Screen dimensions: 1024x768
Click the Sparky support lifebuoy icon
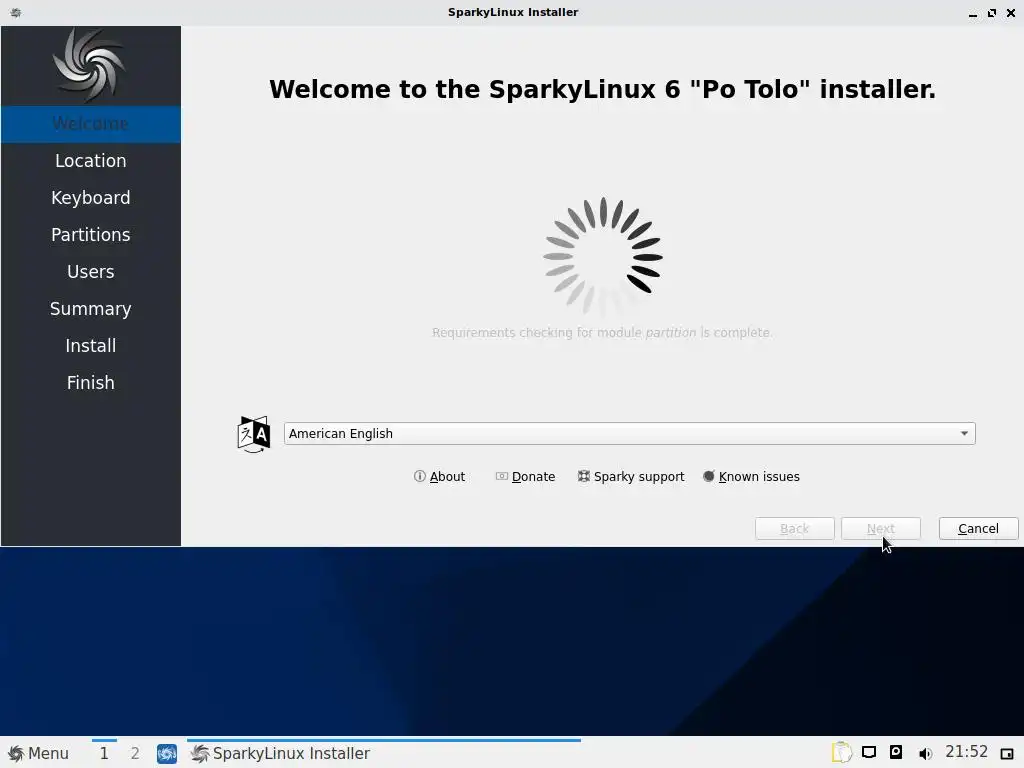[583, 476]
